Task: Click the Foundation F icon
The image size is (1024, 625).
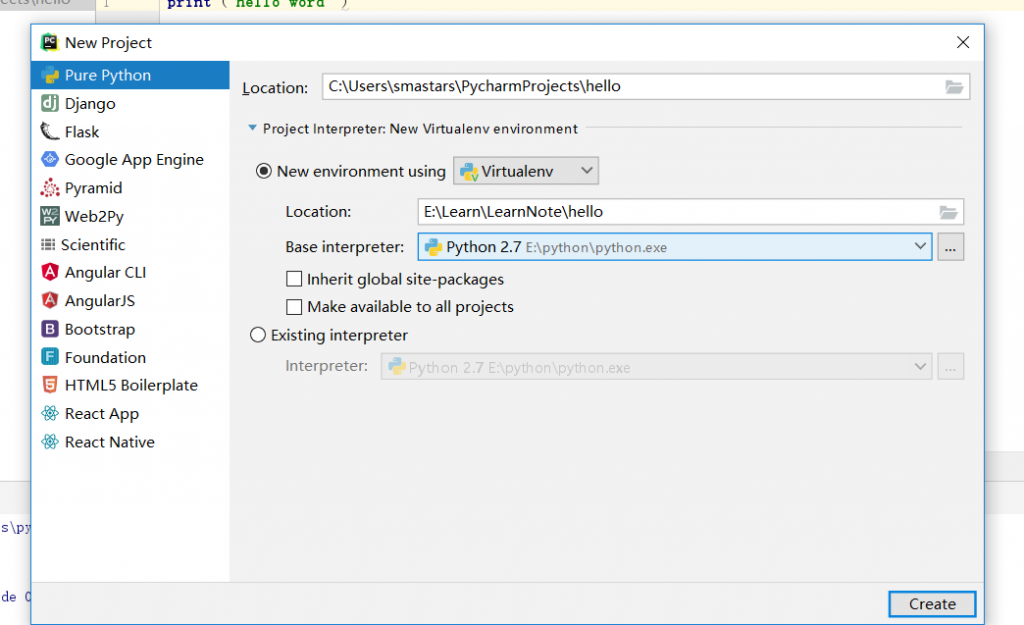Action: 50,357
